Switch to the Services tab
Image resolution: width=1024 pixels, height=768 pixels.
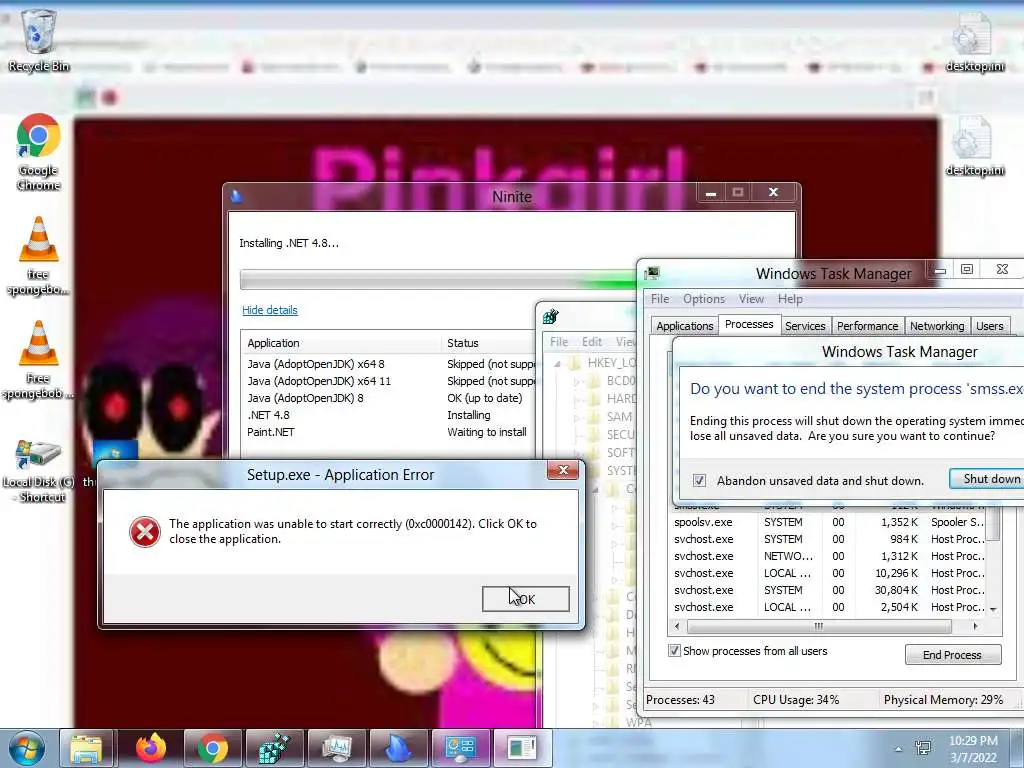tap(805, 326)
